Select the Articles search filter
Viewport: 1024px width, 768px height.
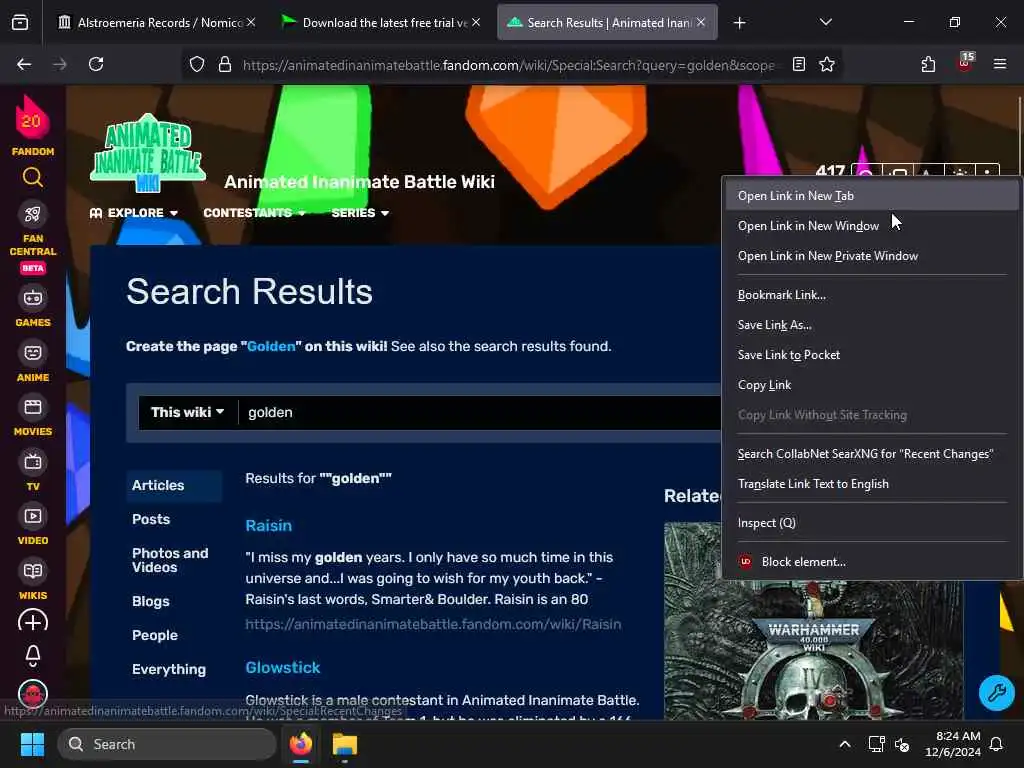(174, 485)
